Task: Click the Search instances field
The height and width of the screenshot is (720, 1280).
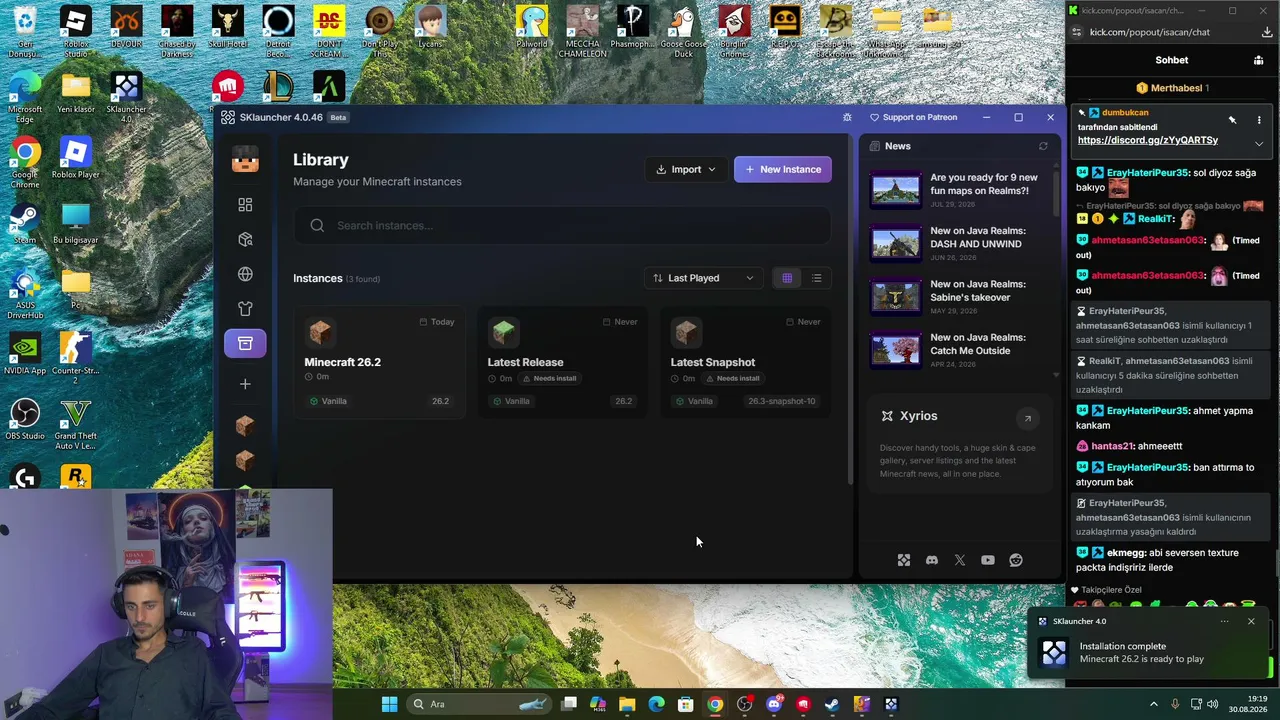Action: pos(562,225)
